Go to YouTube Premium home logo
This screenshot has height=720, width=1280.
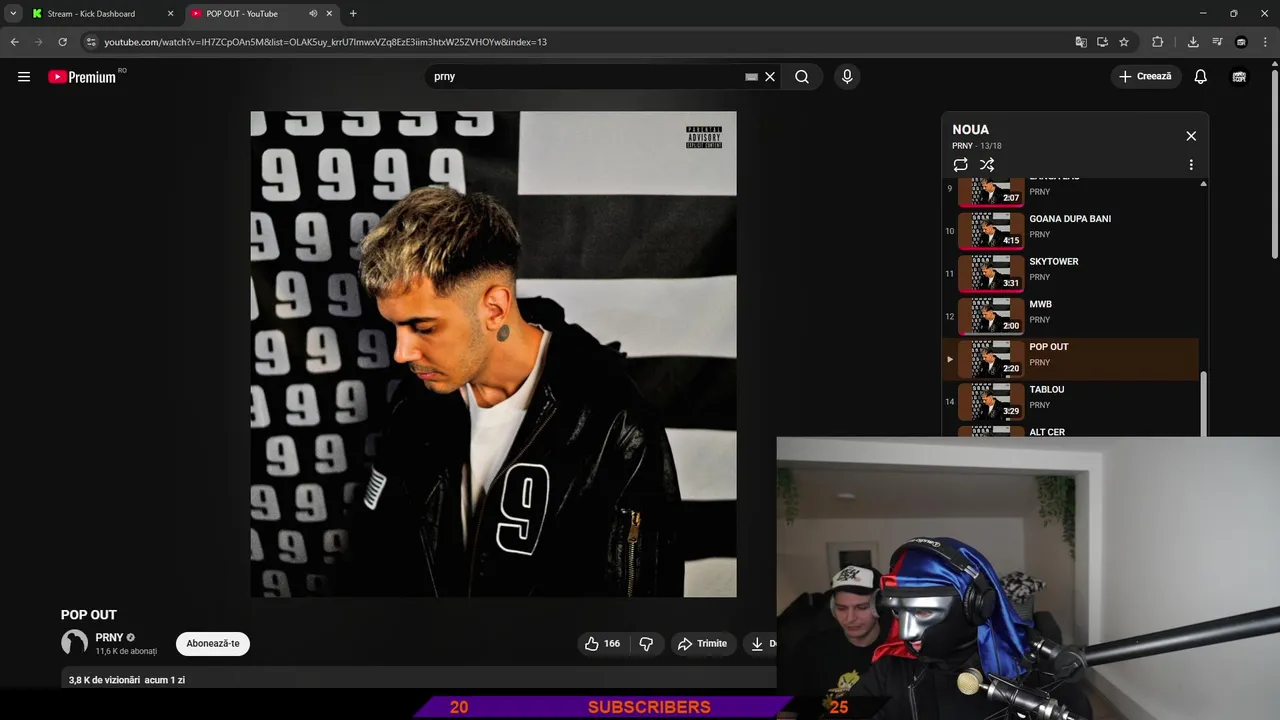(83, 77)
